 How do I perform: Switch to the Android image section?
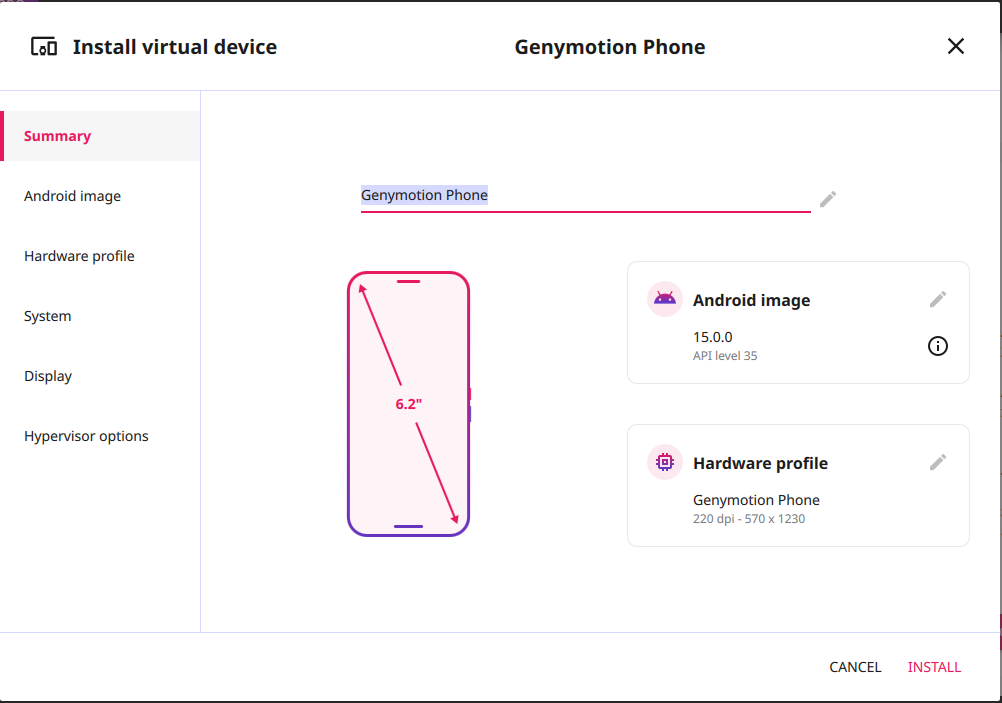[72, 196]
